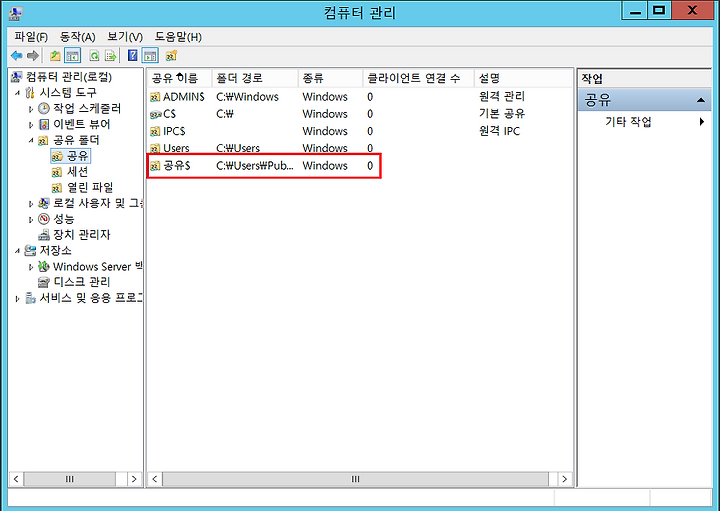This screenshot has height=511, width=720.
Task: Select 컴퓨터 관리(로컬) root node
Action: tap(69, 77)
